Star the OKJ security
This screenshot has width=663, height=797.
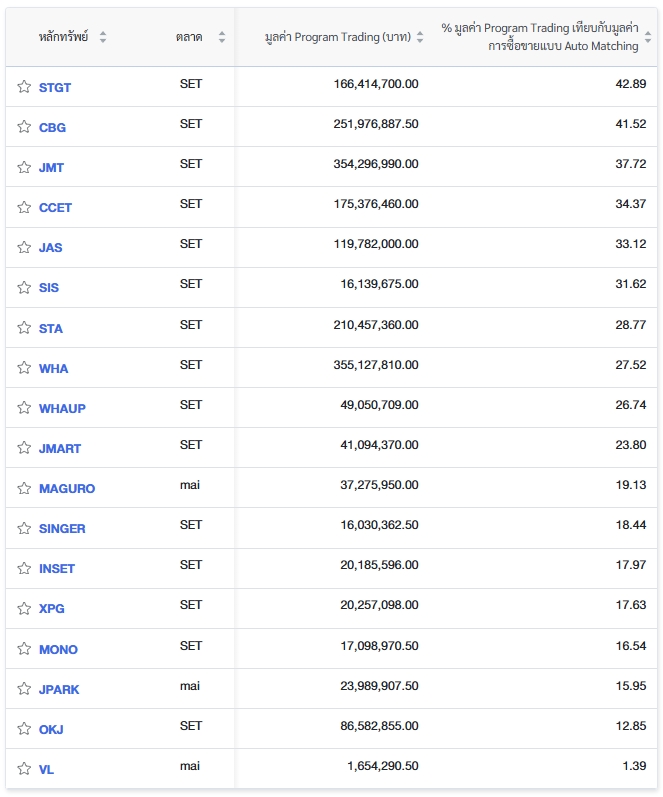[x=24, y=729]
